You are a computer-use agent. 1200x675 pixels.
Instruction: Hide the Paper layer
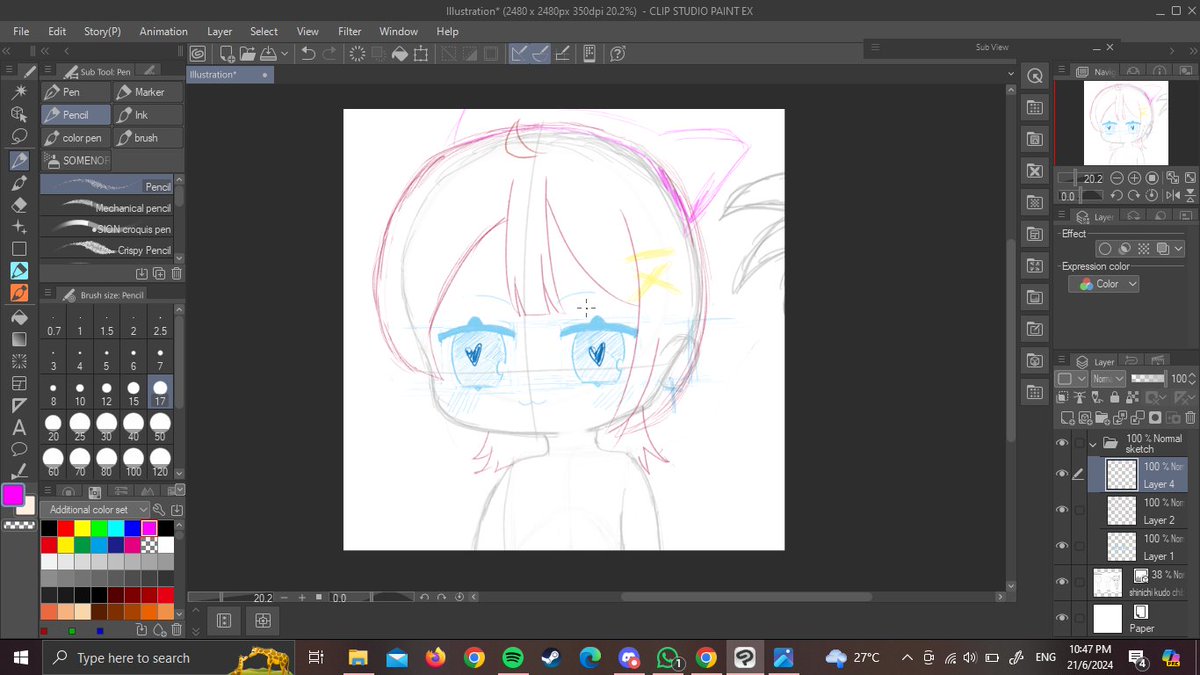(1062, 617)
